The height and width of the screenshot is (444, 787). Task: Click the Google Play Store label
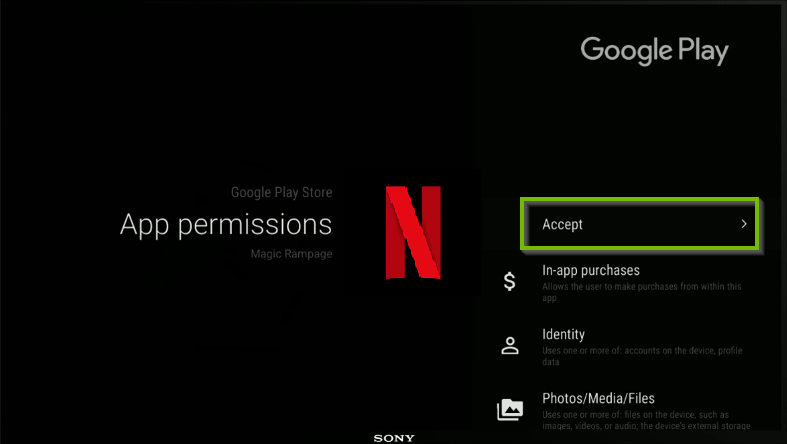[x=282, y=192]
